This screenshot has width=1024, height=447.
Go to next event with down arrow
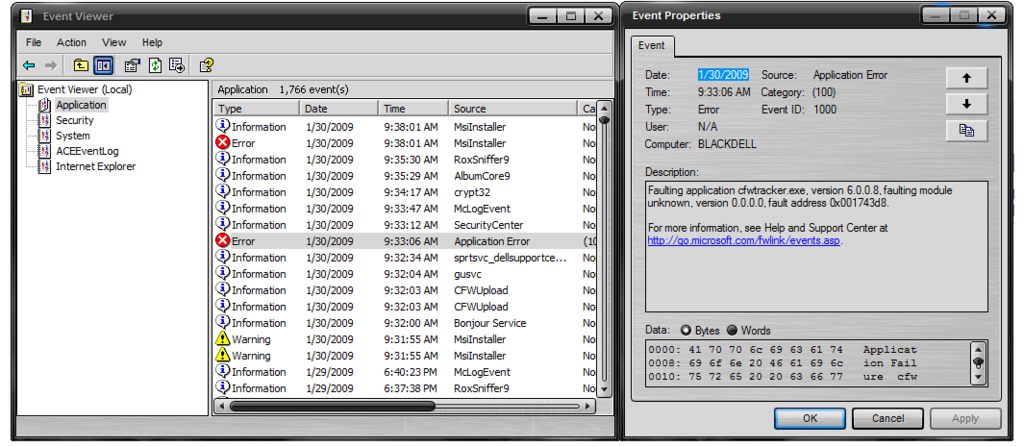pos(966,104)
